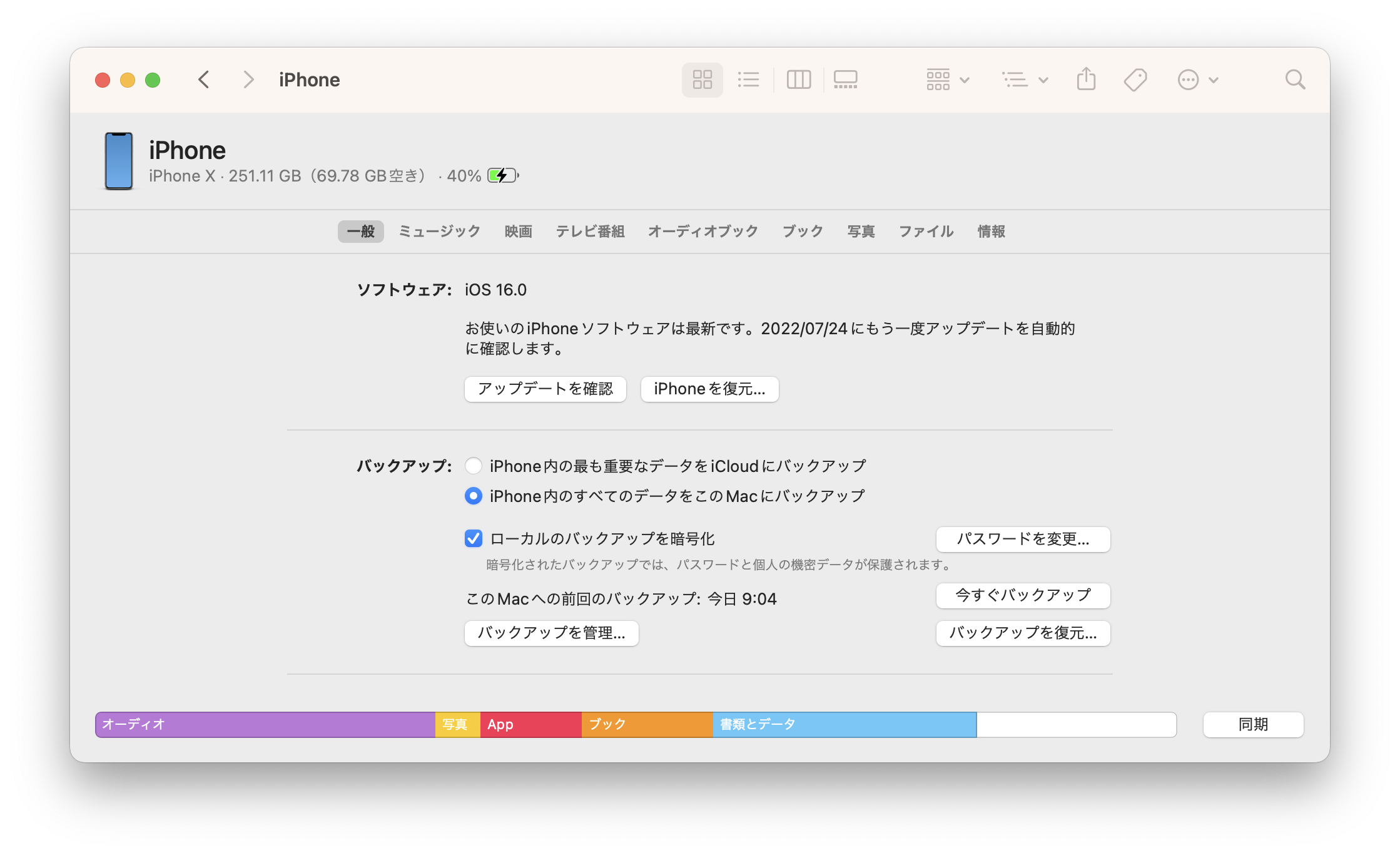Click the large iPhone device name heading

(187, 150)
